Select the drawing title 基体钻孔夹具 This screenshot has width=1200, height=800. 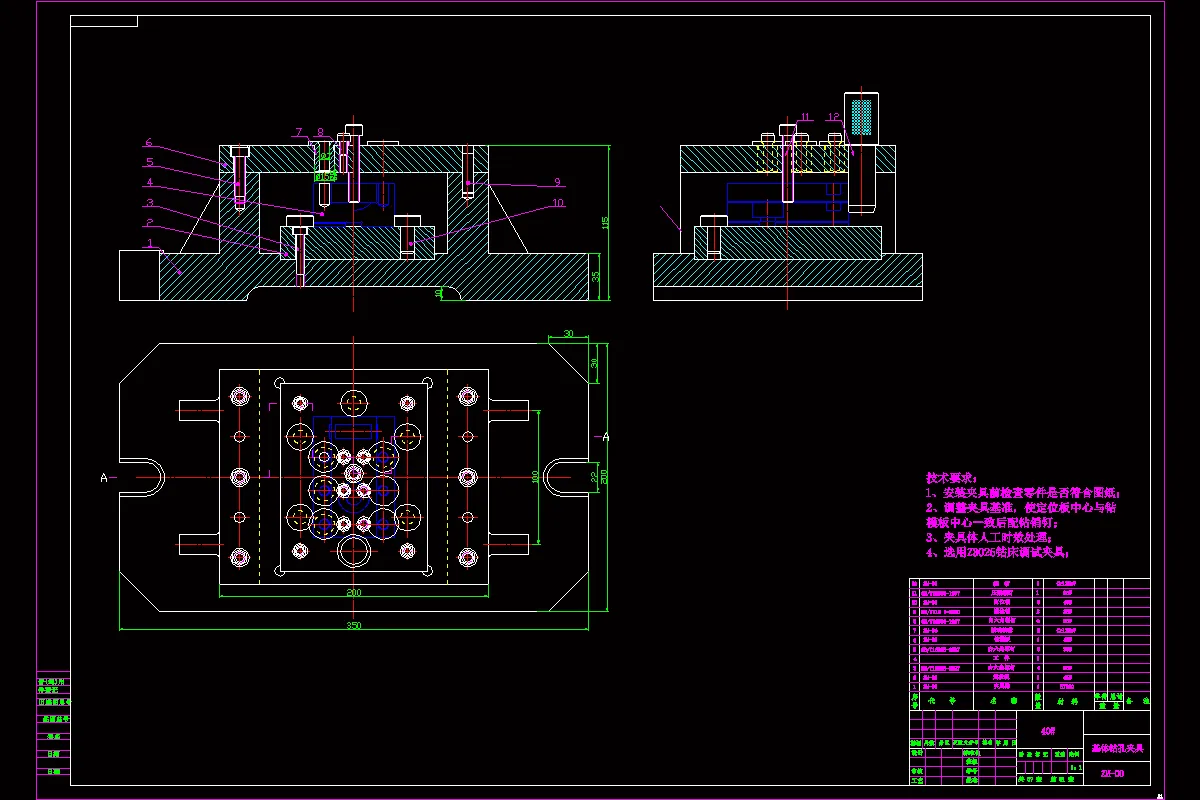[1117, 748]
